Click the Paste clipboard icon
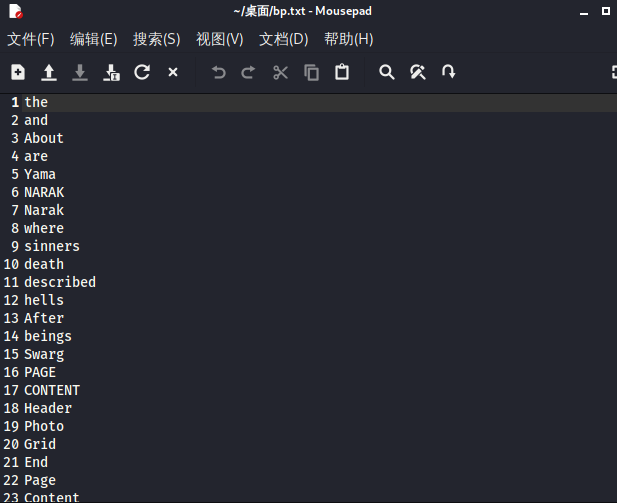 tap(342, 72)
